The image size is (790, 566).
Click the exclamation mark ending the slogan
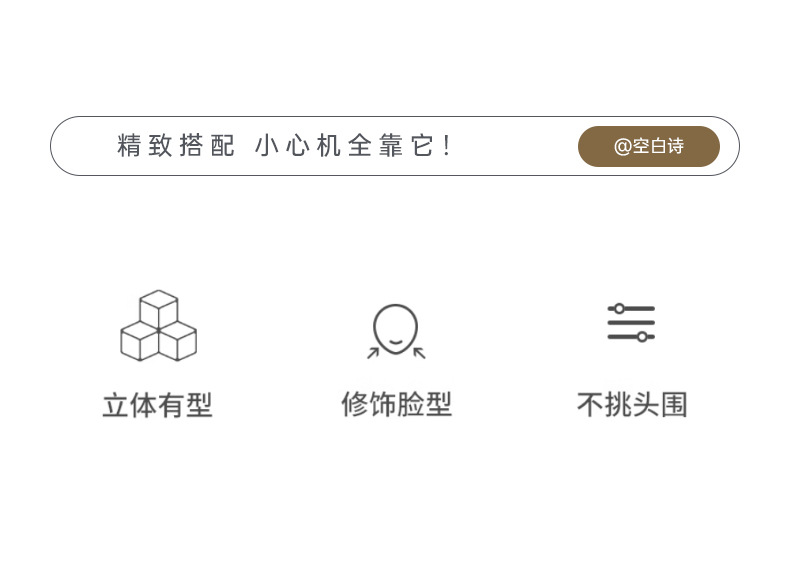tap(447, 146)
